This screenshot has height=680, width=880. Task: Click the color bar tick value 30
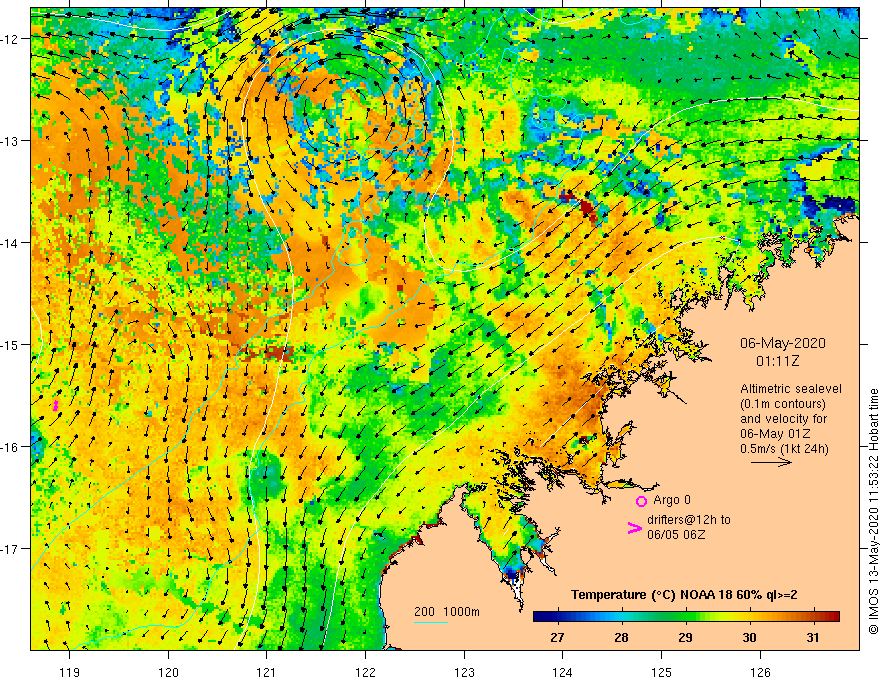point(749,638)
